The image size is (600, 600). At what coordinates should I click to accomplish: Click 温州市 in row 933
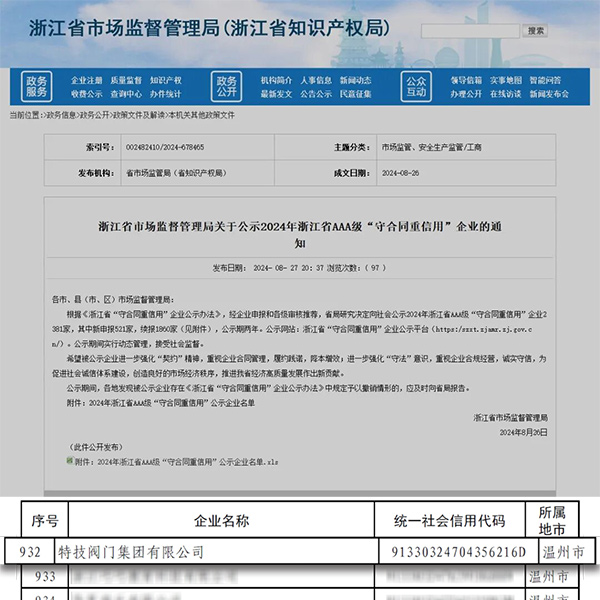click(549, 576)
